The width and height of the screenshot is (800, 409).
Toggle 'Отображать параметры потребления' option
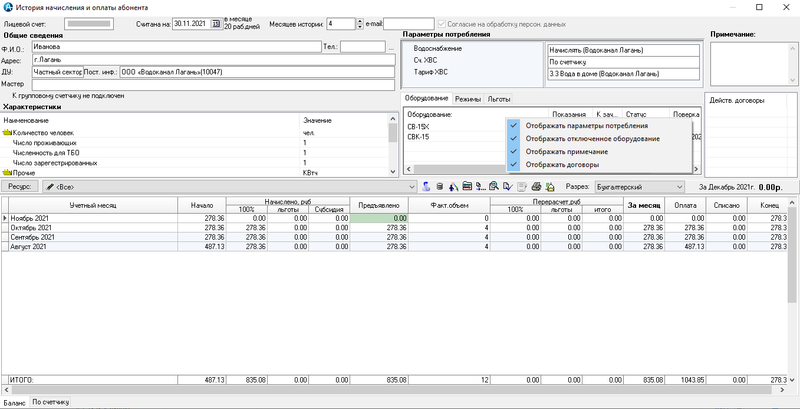(586, 126)
